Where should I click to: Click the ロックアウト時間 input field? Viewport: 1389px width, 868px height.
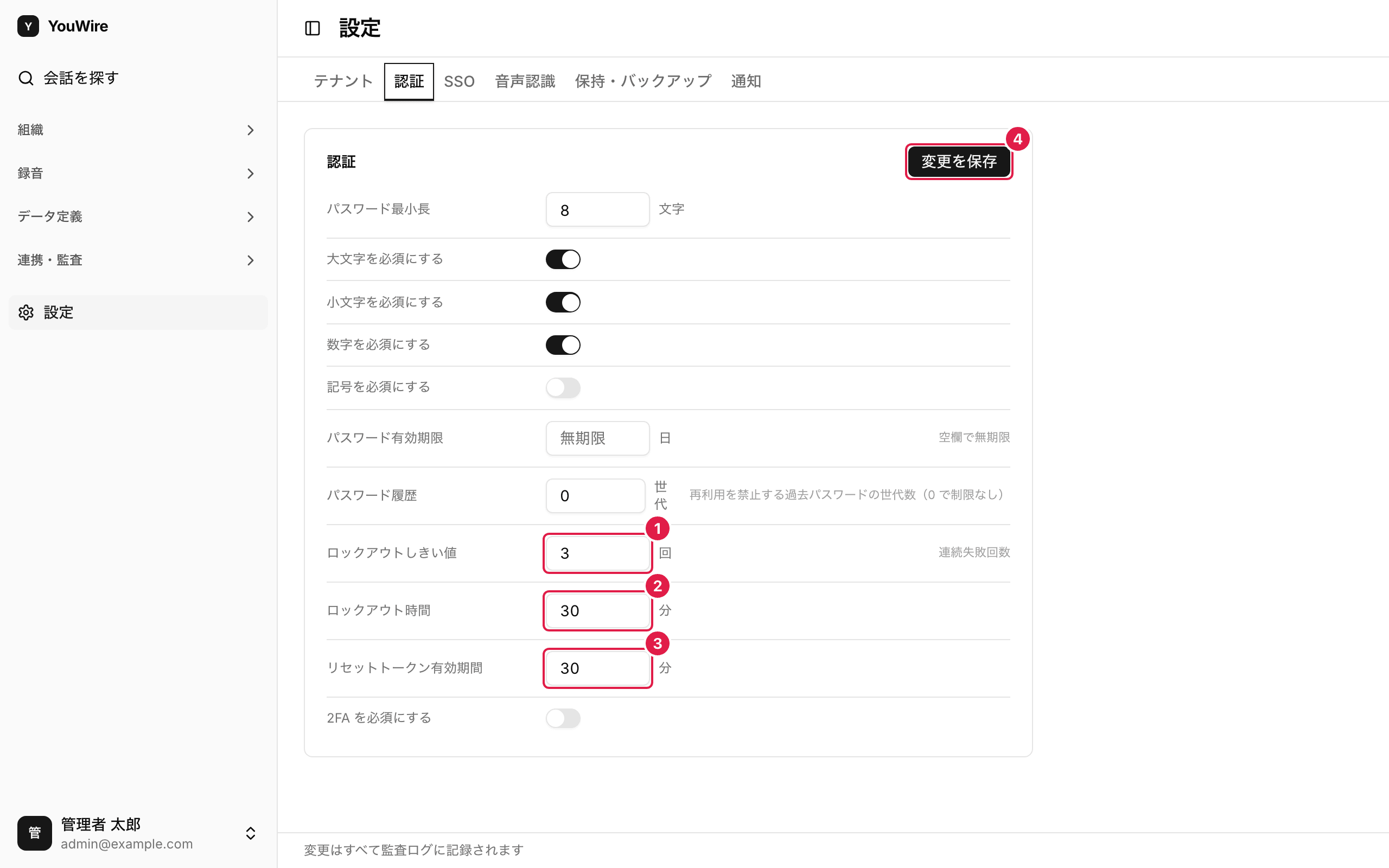(x=597, y=611)
